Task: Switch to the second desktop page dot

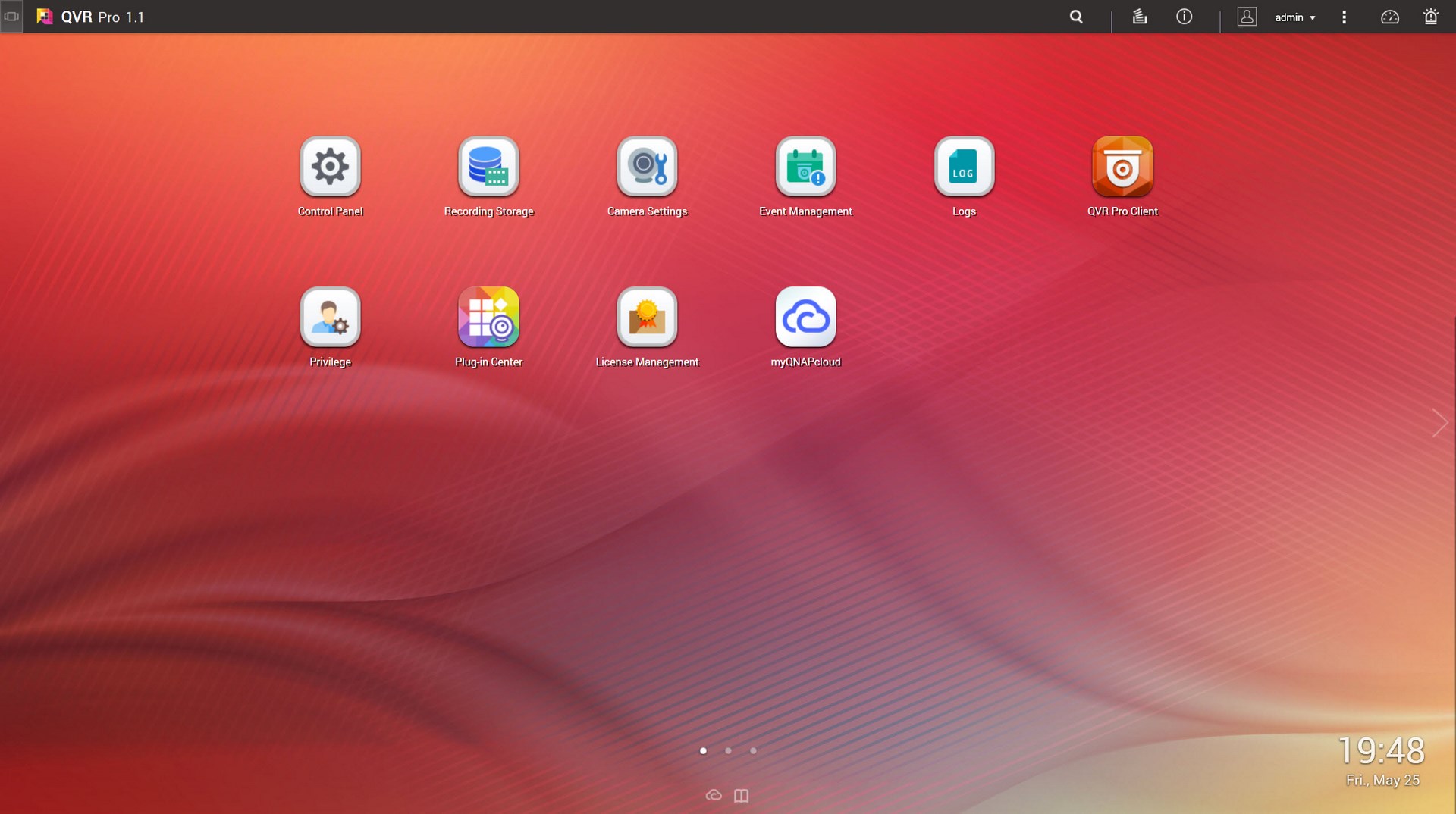Action: coord(728,750)
